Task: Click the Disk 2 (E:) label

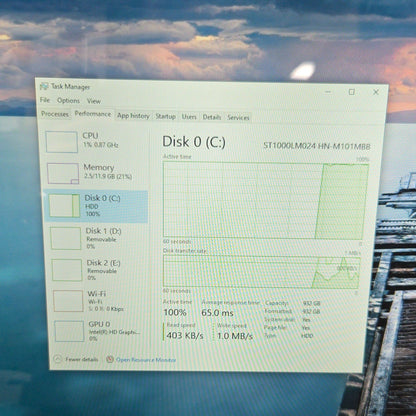Action: [x=103, y=263]
